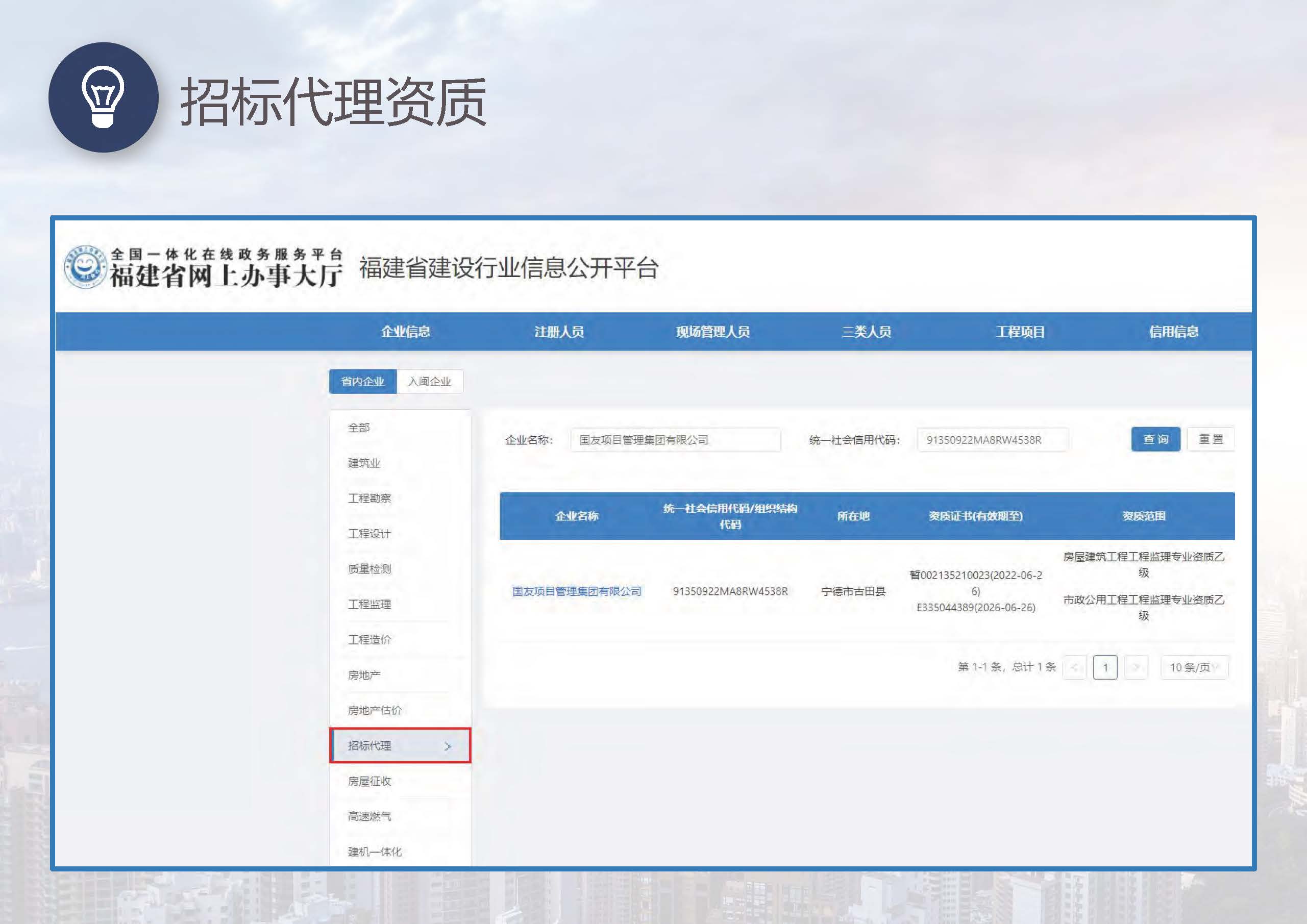Click certificate E335044389(2026-06-26) text

[976, 607]
